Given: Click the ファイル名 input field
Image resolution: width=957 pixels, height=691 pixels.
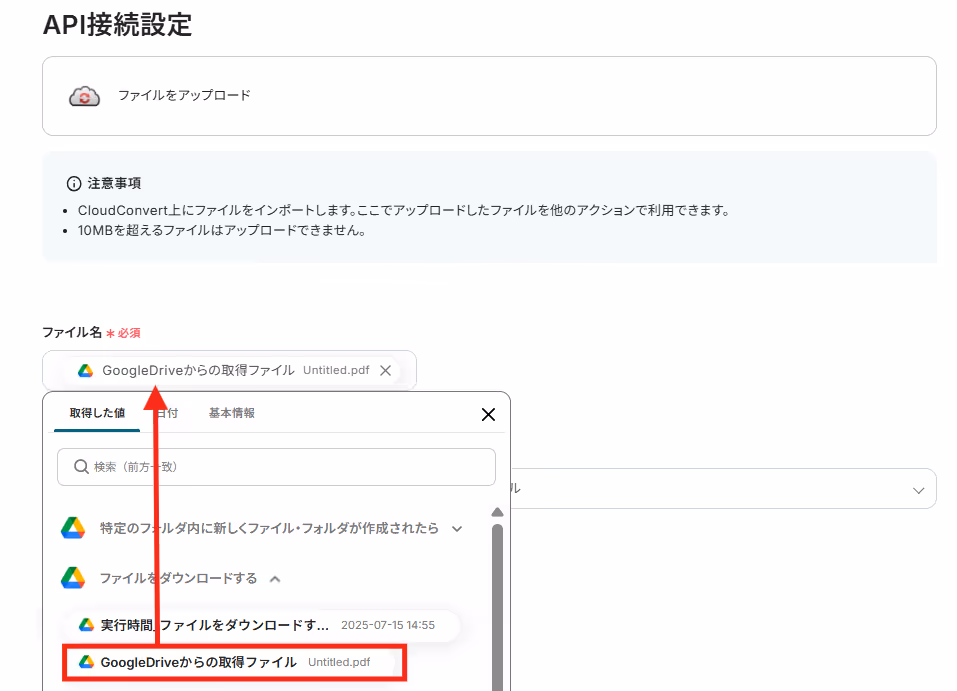Looking at the screenshot, I should tap(229, 370).
